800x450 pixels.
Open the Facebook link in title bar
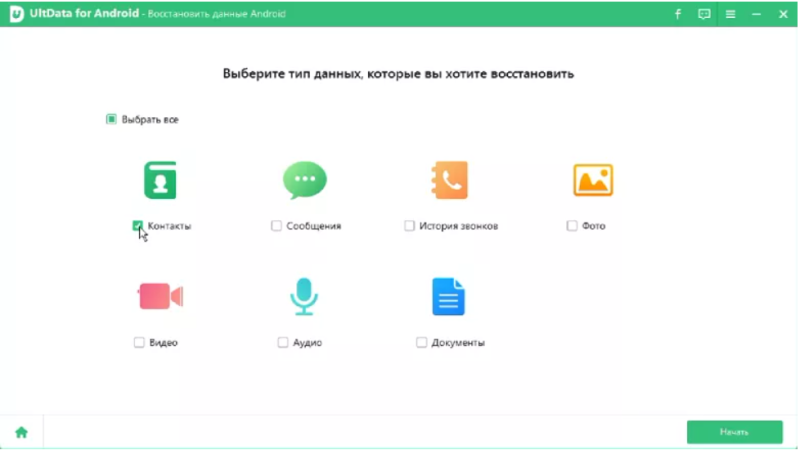pos(678,14)
